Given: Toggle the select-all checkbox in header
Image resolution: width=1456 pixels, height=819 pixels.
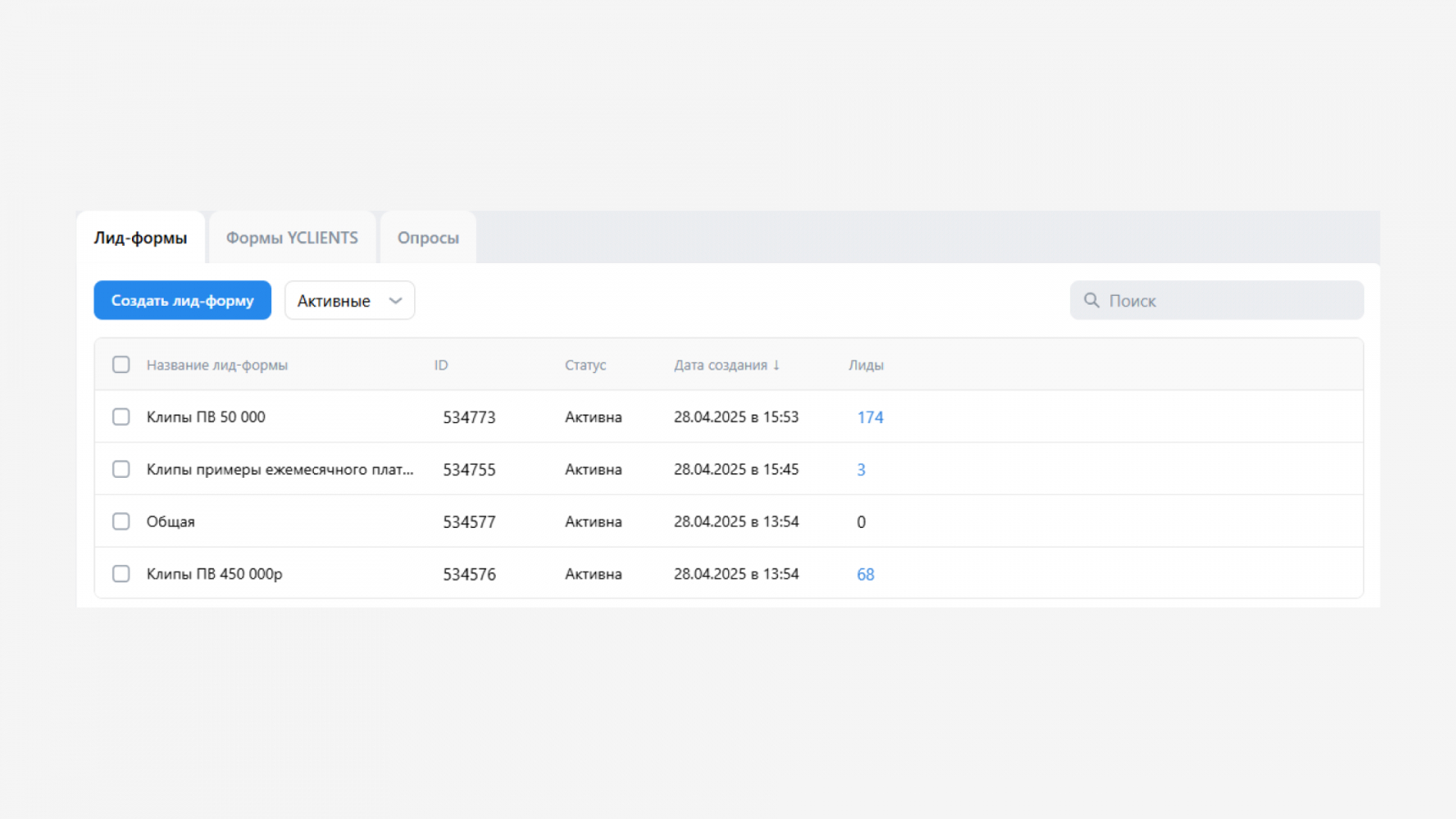Looking at the screenshot, I should [x=121, y=365].
